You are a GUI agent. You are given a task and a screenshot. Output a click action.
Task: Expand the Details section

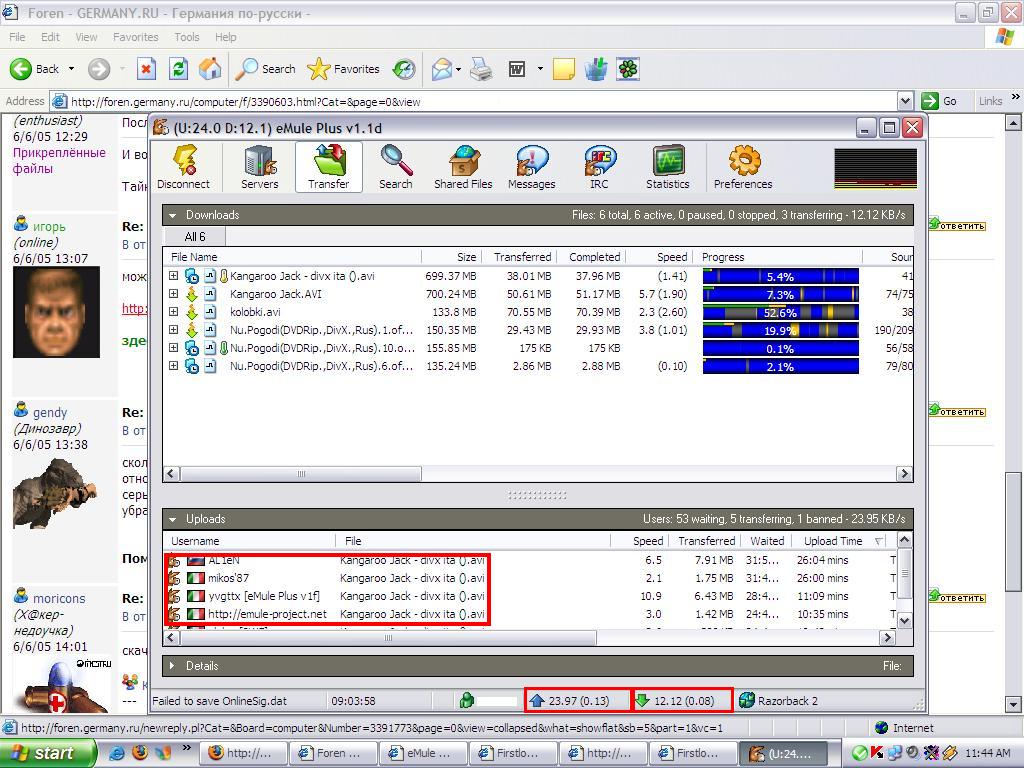(173, 665)
